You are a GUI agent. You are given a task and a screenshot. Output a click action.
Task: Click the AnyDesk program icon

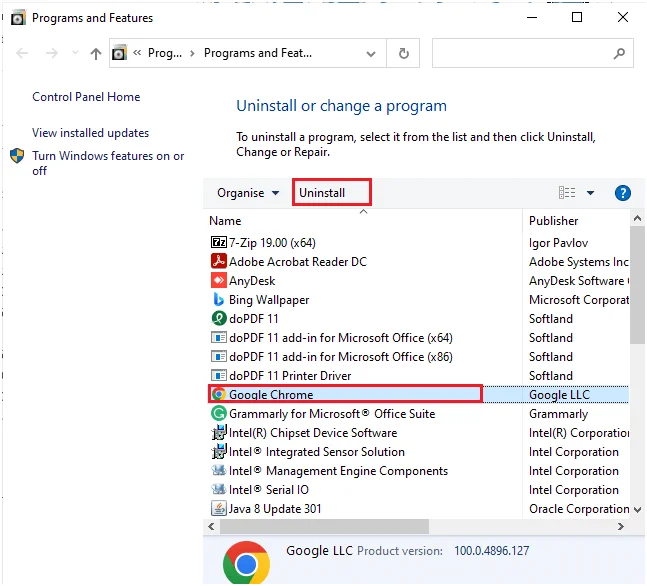(x=219, y=280)
